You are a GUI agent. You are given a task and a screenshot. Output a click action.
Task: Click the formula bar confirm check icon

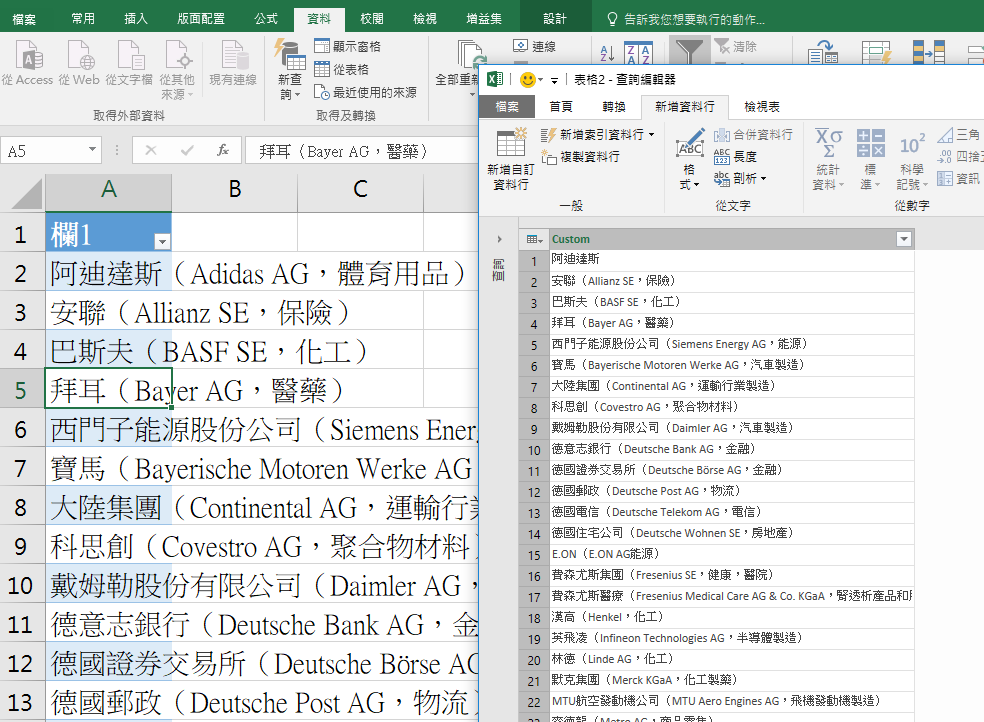[186, 151]
